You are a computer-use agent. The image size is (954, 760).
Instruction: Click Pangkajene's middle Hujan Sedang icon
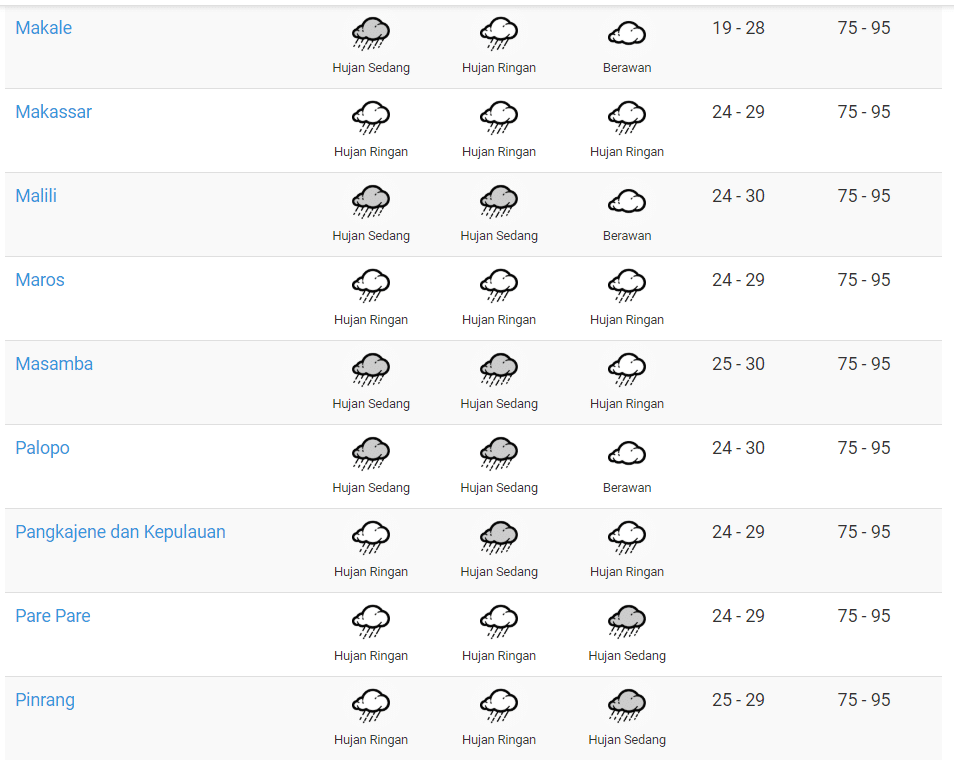pos(499,537)
